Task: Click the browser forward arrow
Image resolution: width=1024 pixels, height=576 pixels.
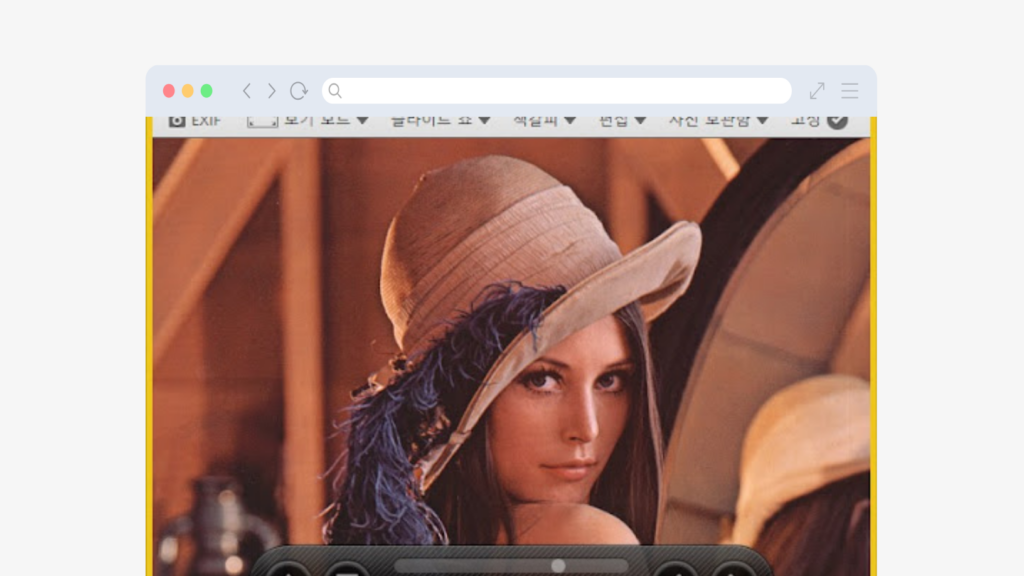Action: pos(271,91)
